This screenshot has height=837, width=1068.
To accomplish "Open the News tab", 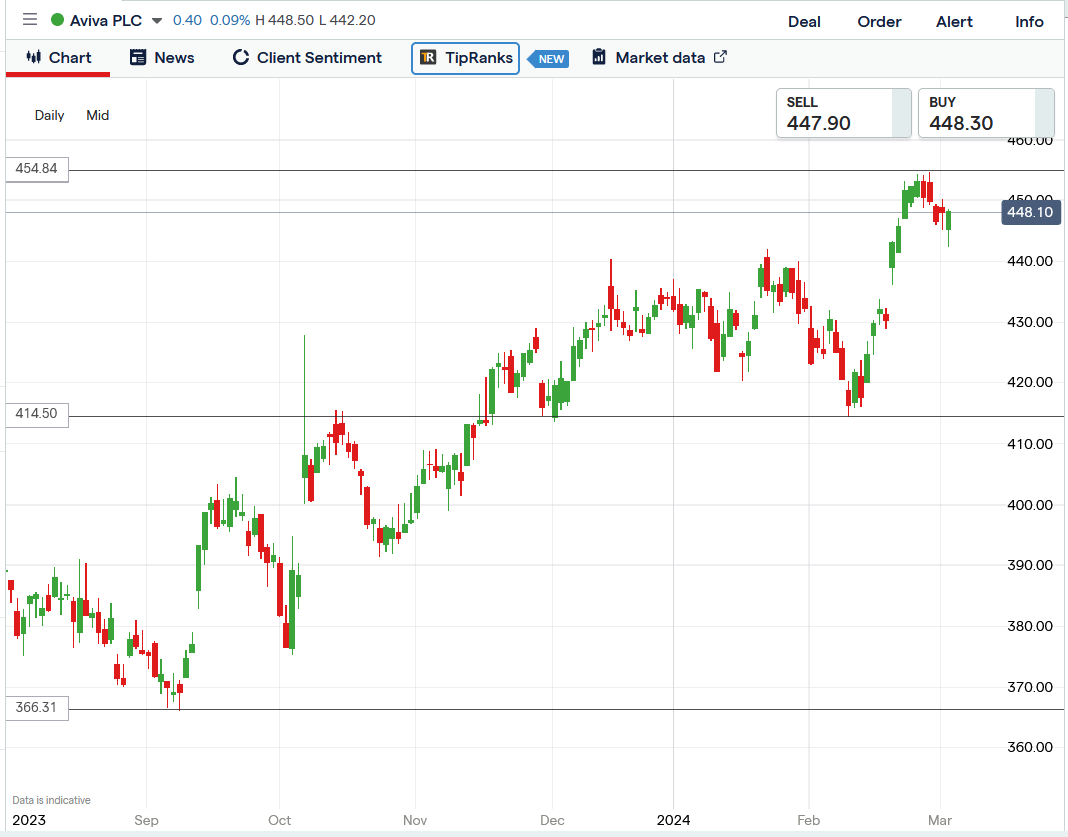I will (x=162, y=58).
